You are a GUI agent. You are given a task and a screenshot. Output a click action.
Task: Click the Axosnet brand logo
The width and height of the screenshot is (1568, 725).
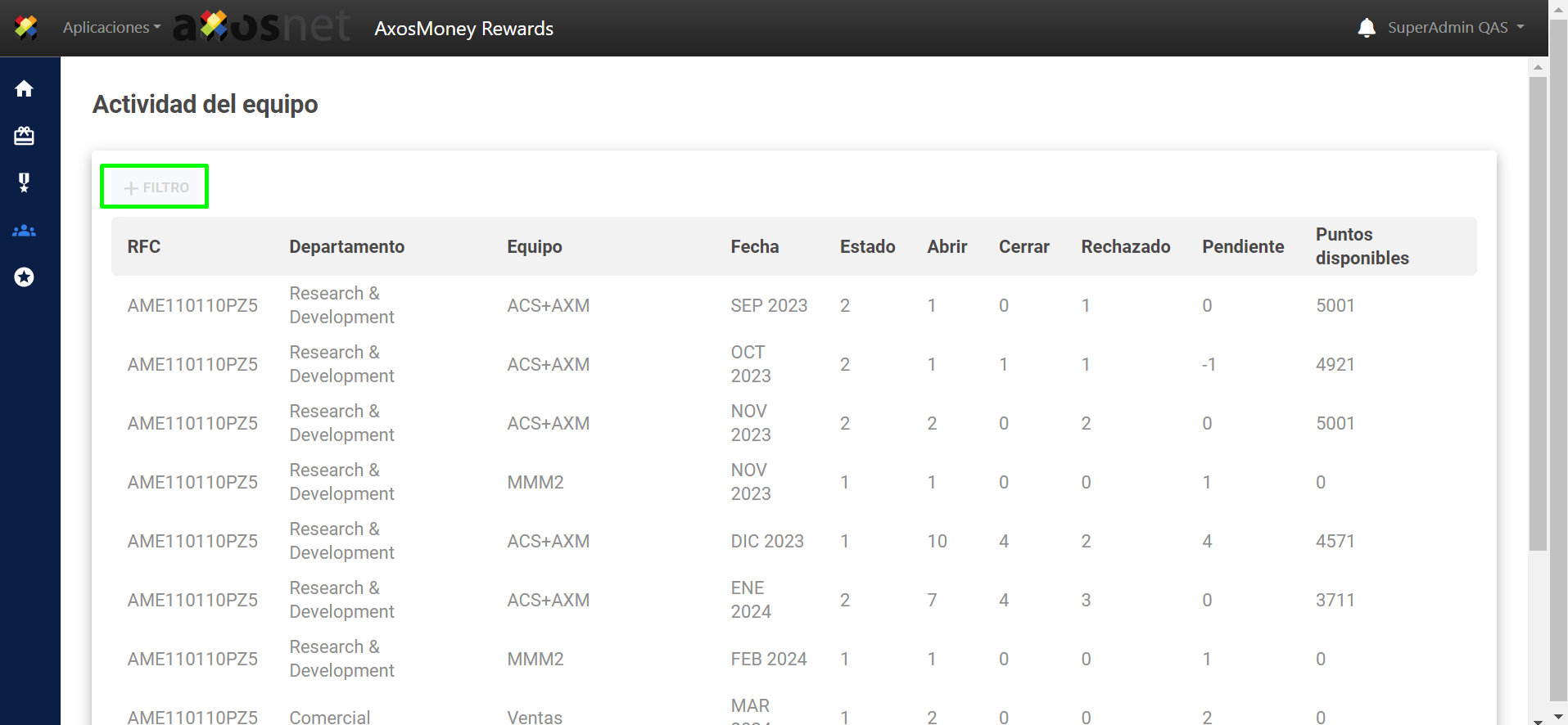point(261,28)
